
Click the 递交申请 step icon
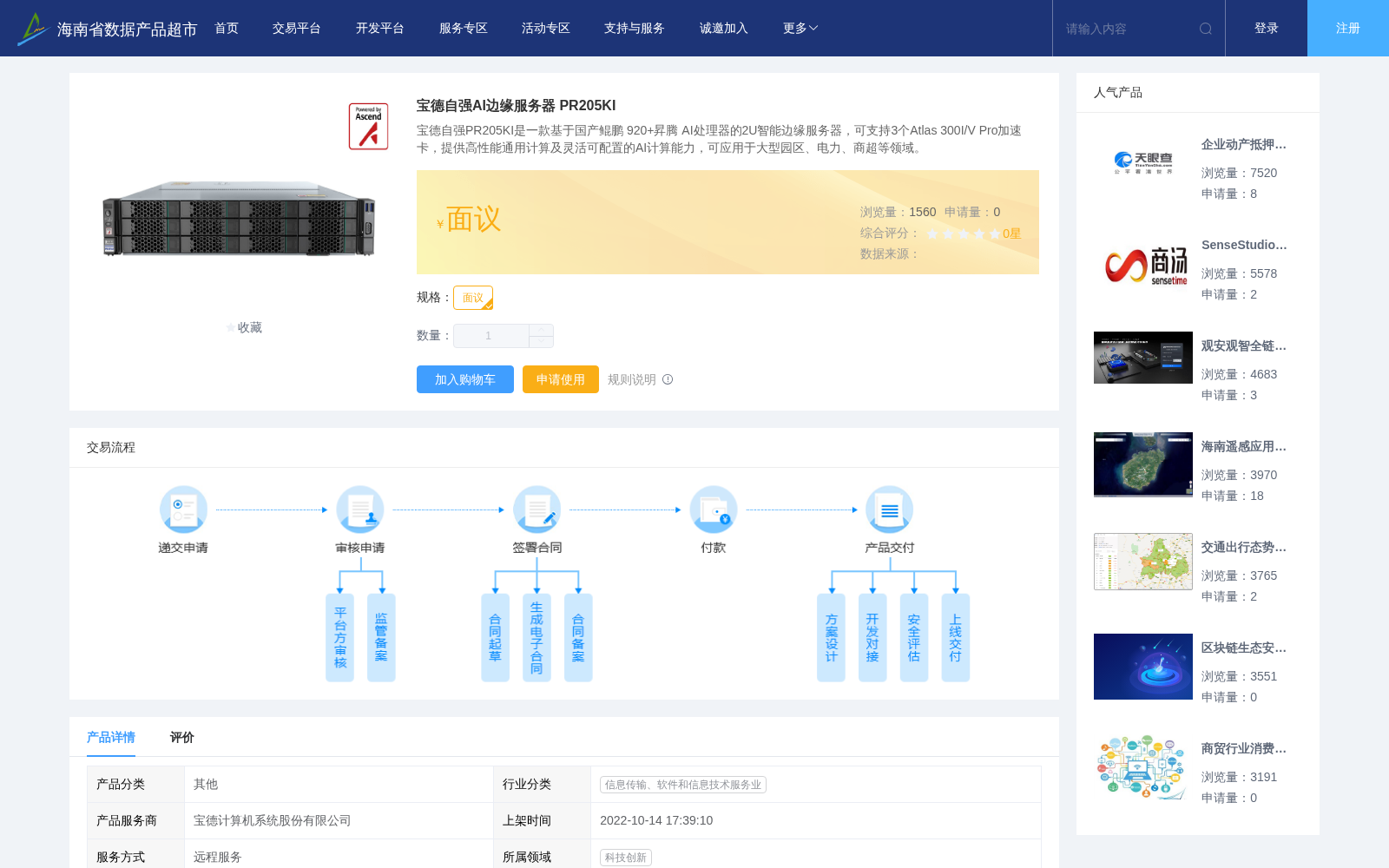point(183,510)
